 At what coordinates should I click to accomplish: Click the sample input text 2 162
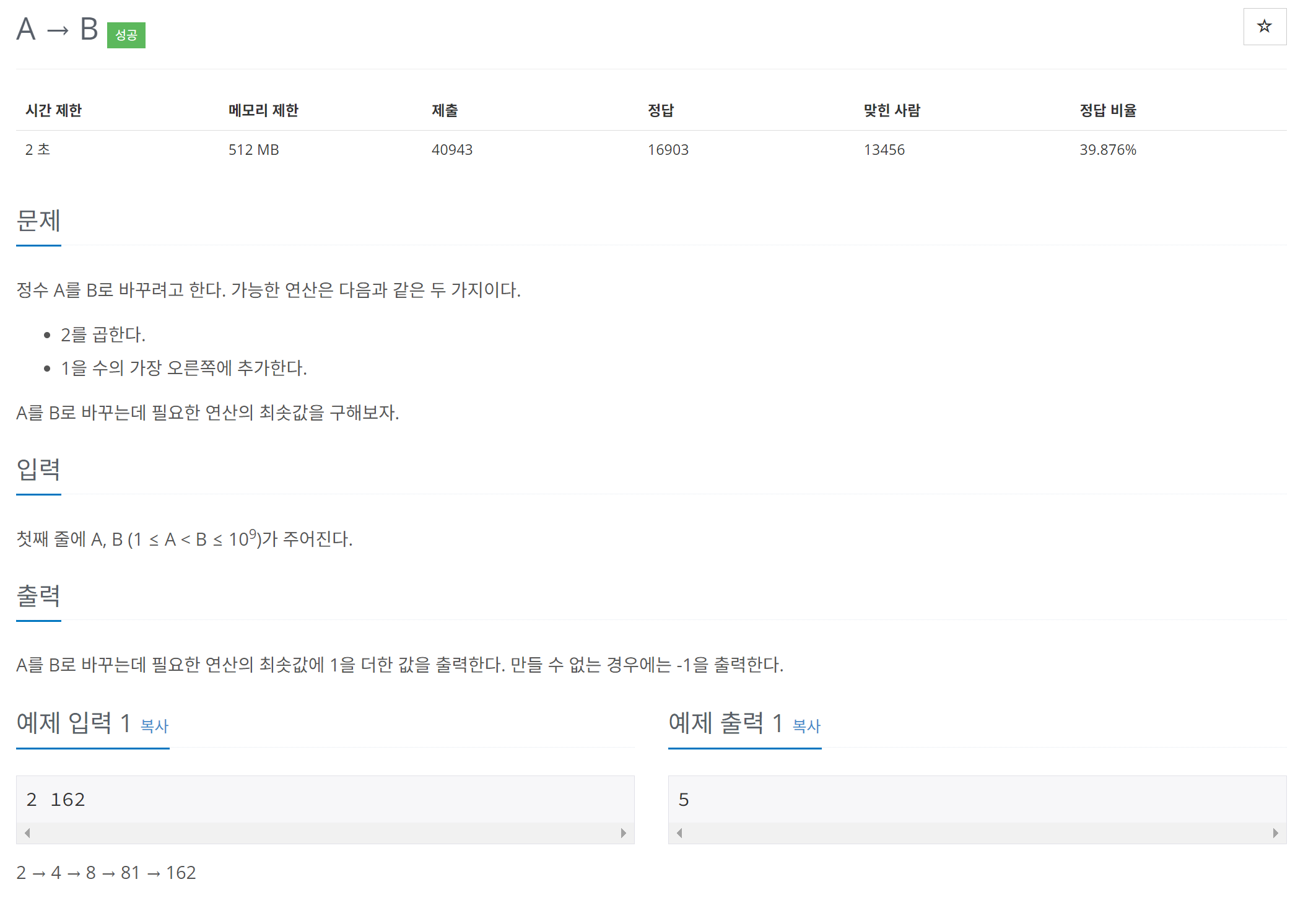[x=56, y=799]
